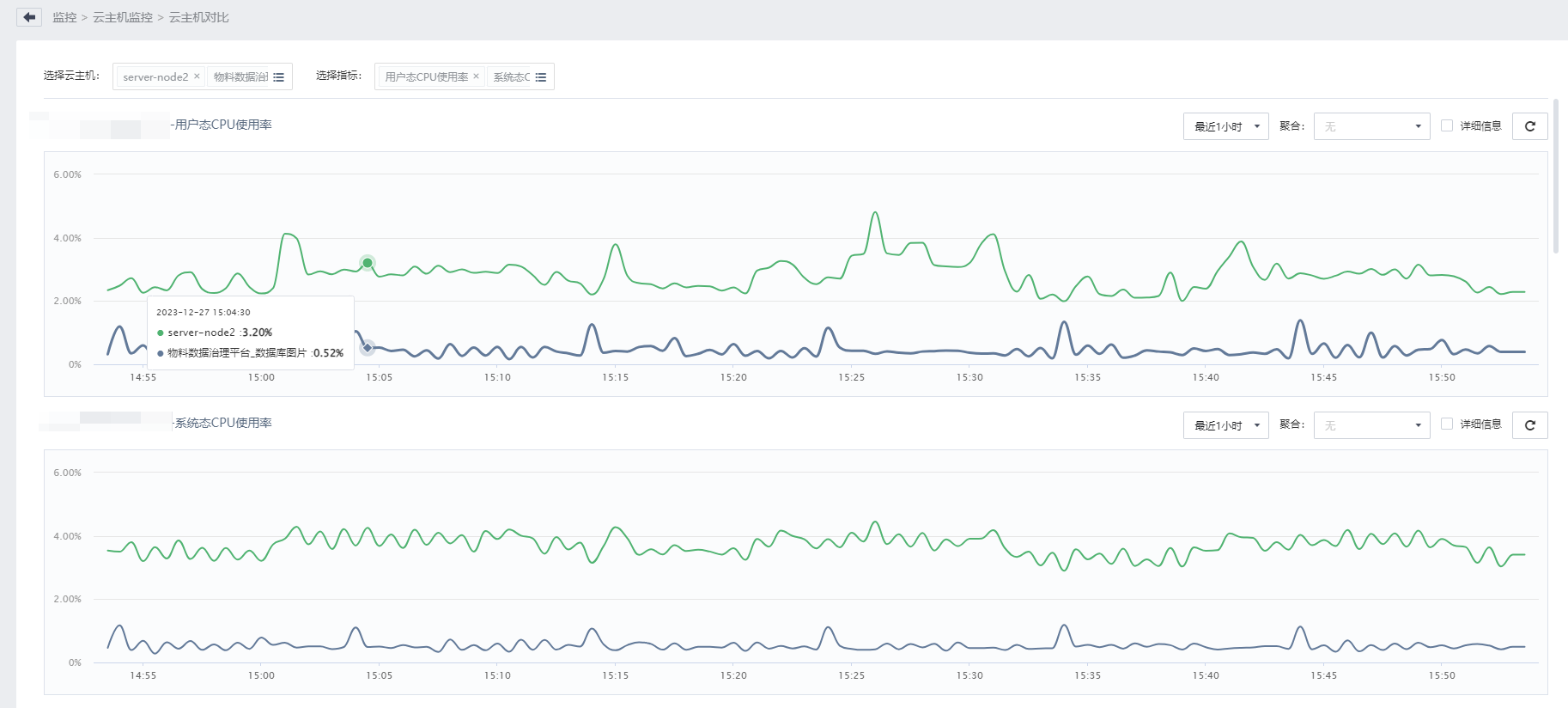Go back using the arrow button
Viewport: 1568px width, 708px height.
click(x=29, y=17)
